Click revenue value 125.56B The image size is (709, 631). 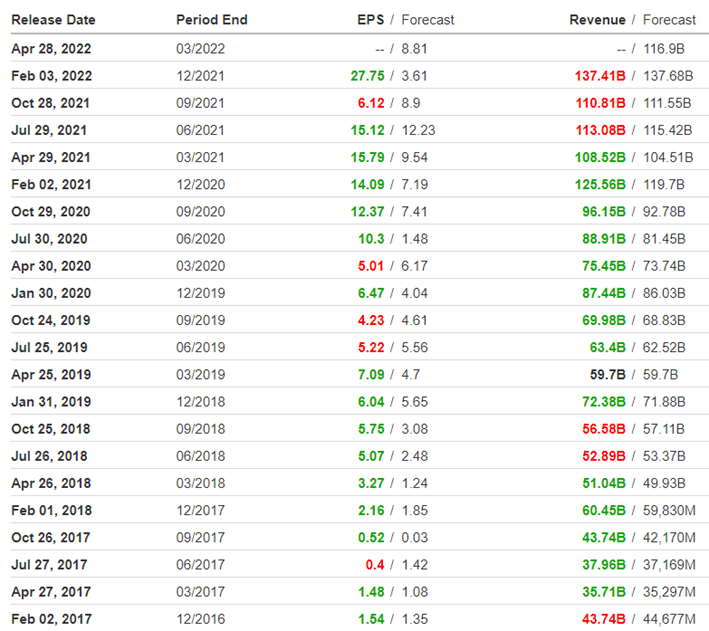click(x=600, y=185)
